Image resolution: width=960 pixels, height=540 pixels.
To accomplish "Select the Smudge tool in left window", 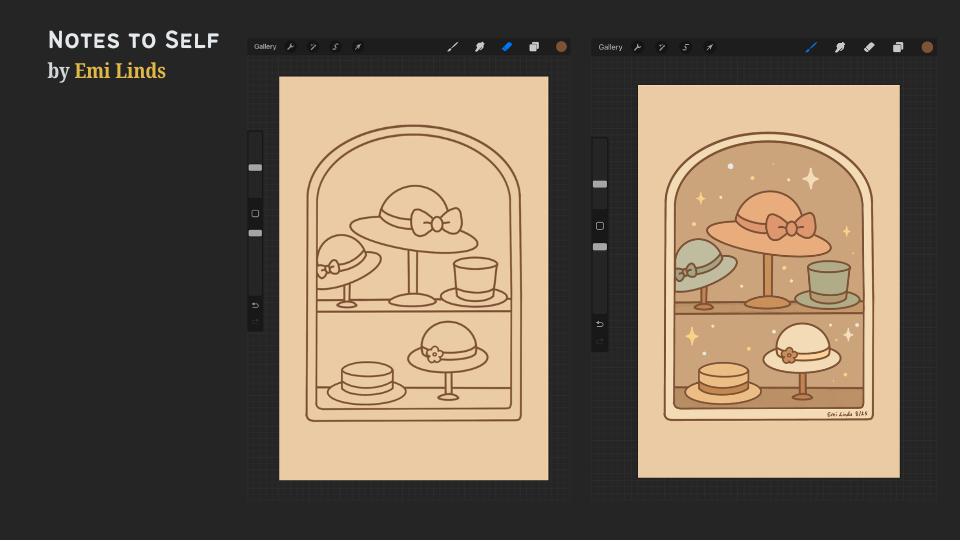I will [480, 47].
